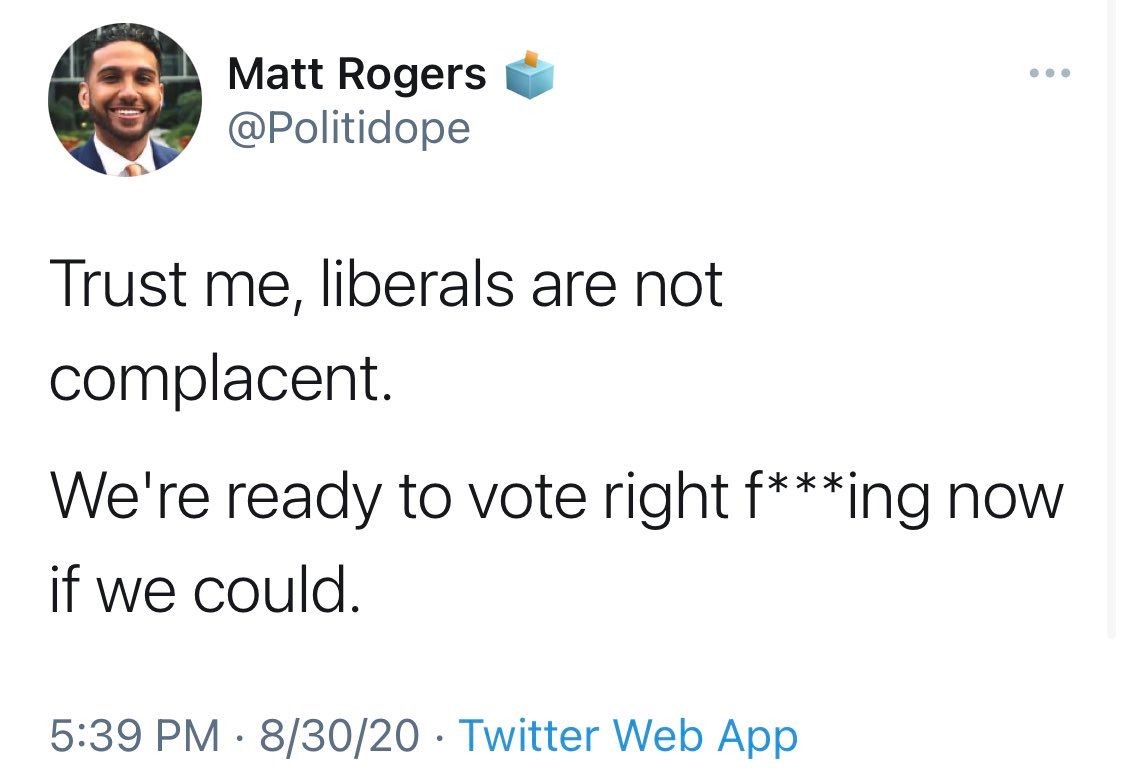Viewport: 1125px width, 784px height.
Task: Open the 5:39 PM timestamp link
Action: pyautogui.click(x=135, y=737)
